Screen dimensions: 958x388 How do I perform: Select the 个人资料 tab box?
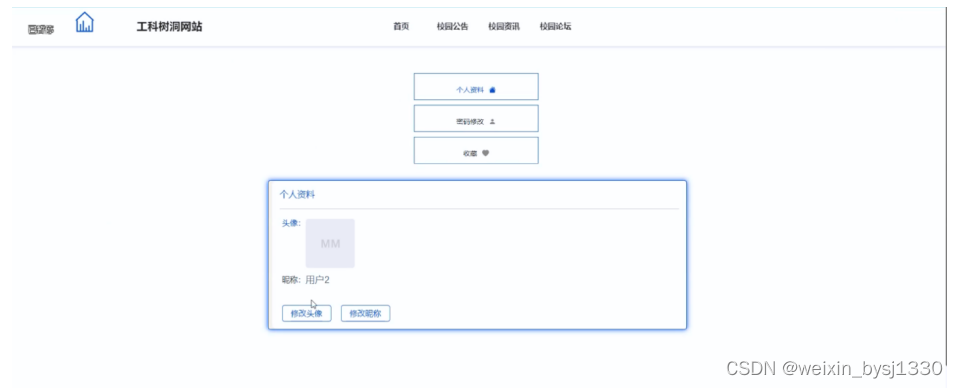pyautogui.click(x=476, y=87)
